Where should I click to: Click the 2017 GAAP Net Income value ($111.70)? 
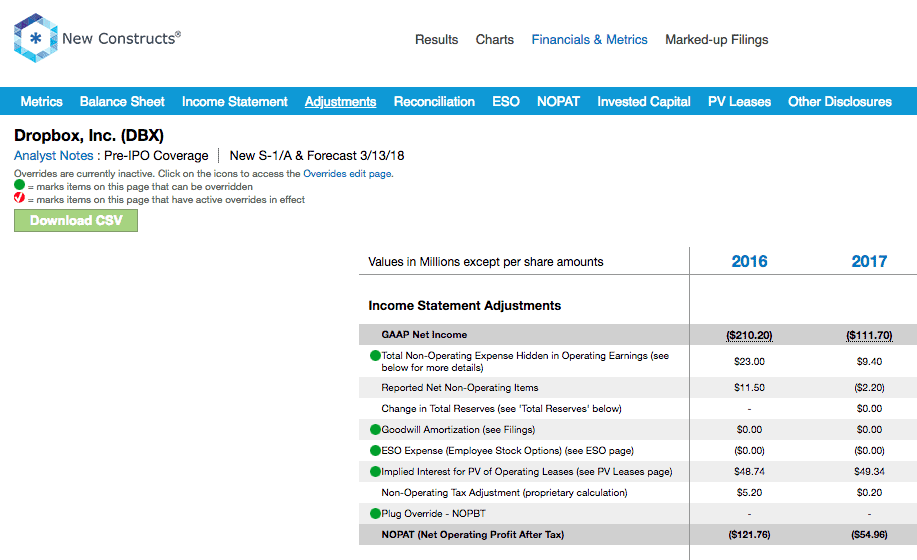pos(869,336)
